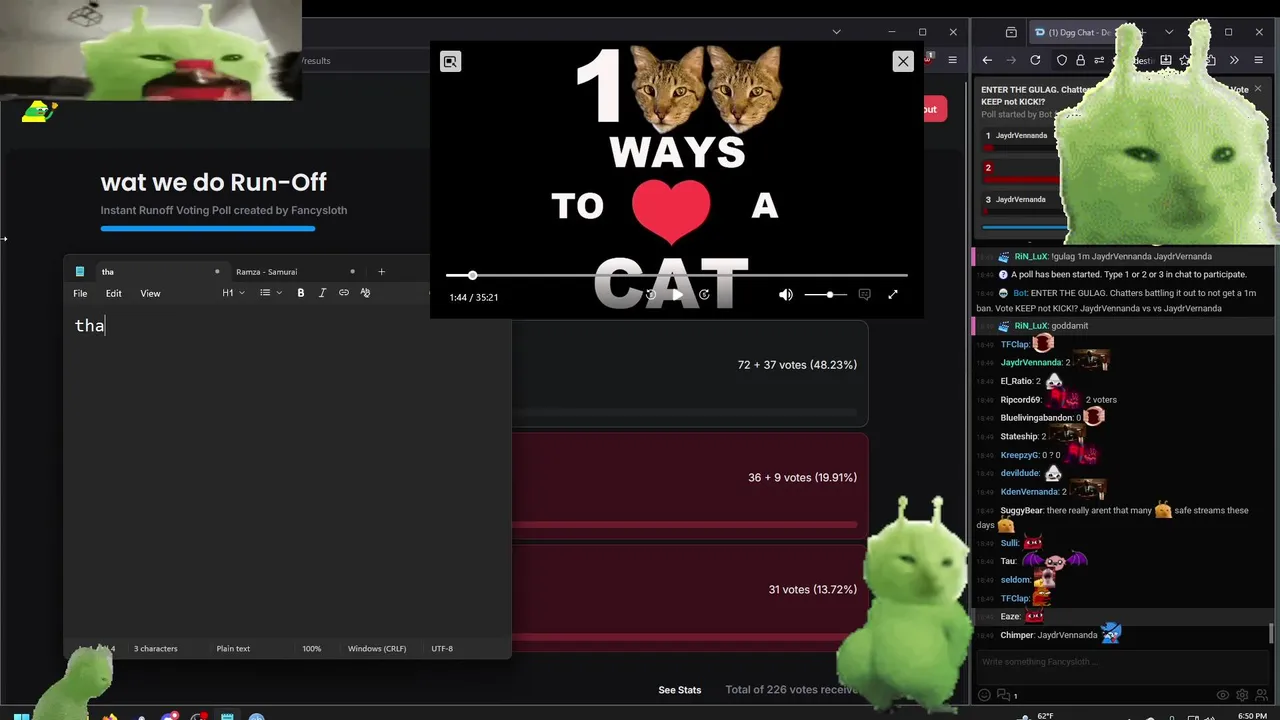Open browser extensions overflow chevron
This screenshot has width=1280, height=720.
(1233, 60)
